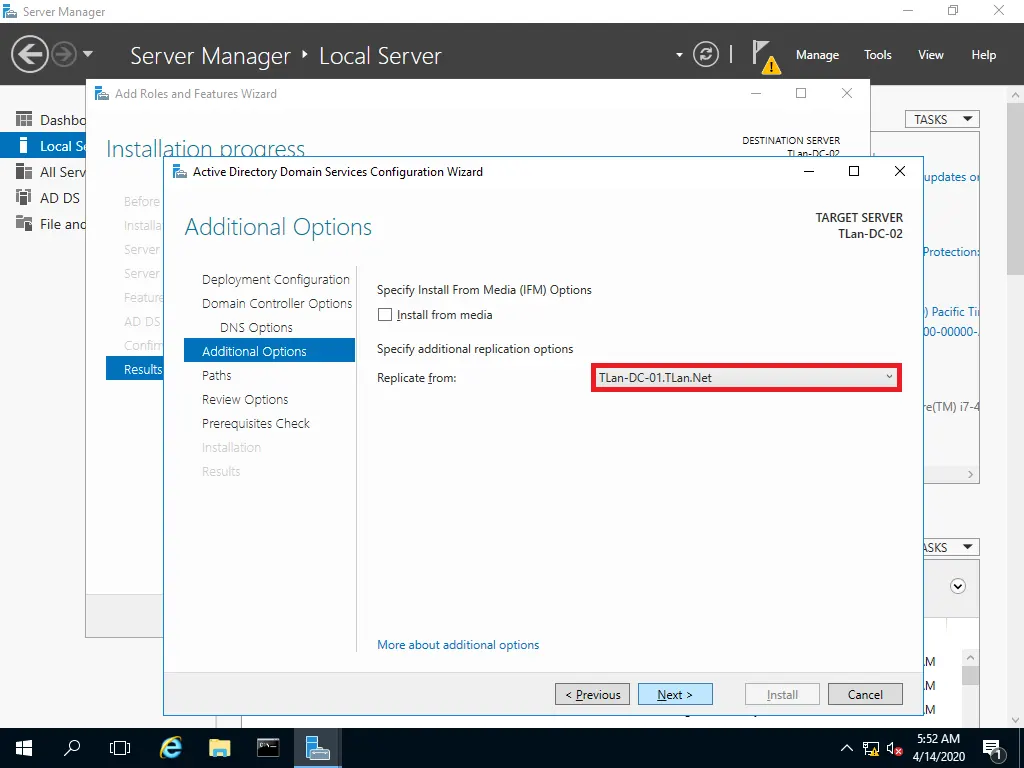Select the Local Server sidebar icon
The image size is (1024, 768).
(x=24, y=146)
